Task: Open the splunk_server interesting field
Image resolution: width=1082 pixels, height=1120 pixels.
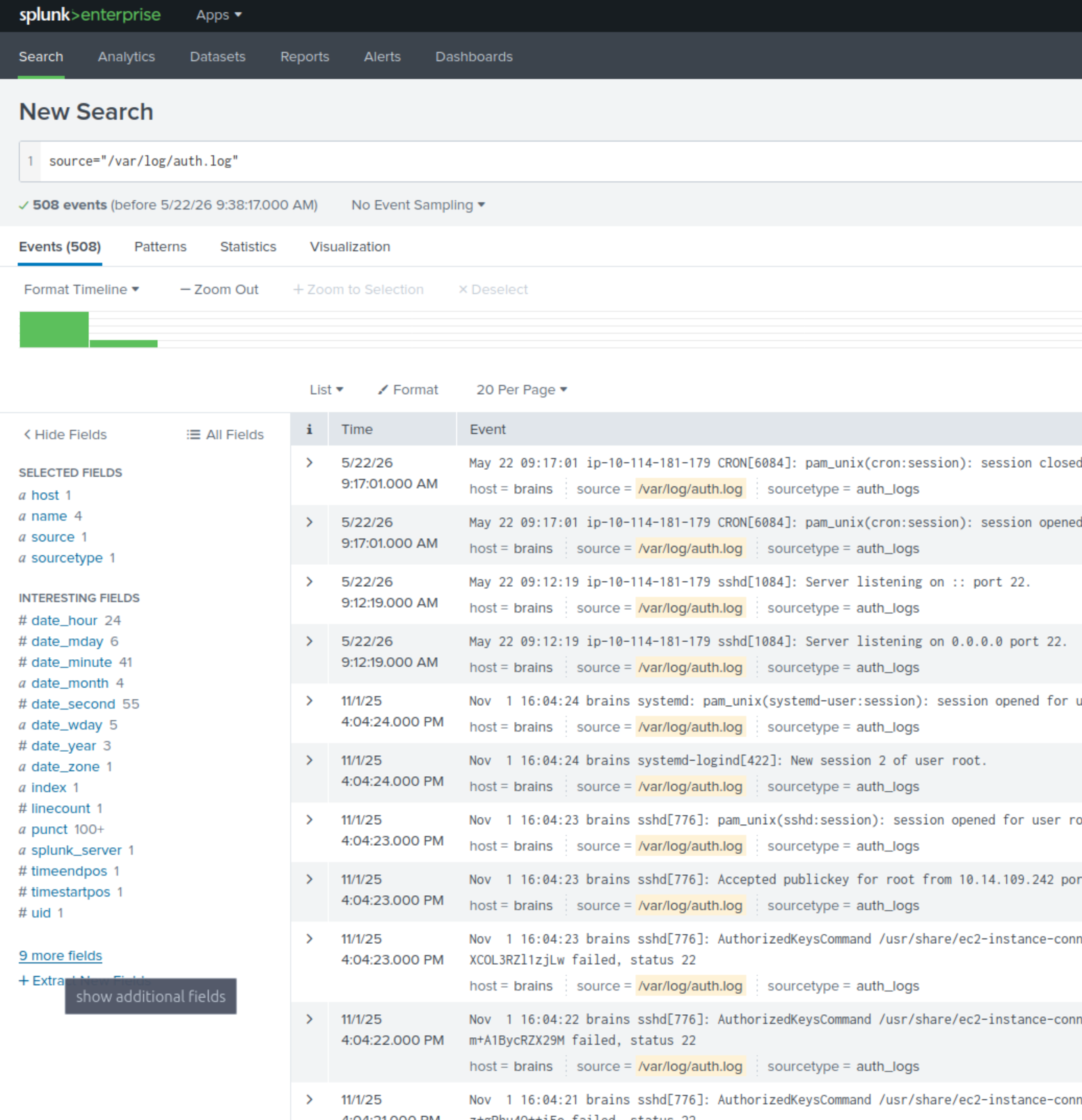Action: 77,850
